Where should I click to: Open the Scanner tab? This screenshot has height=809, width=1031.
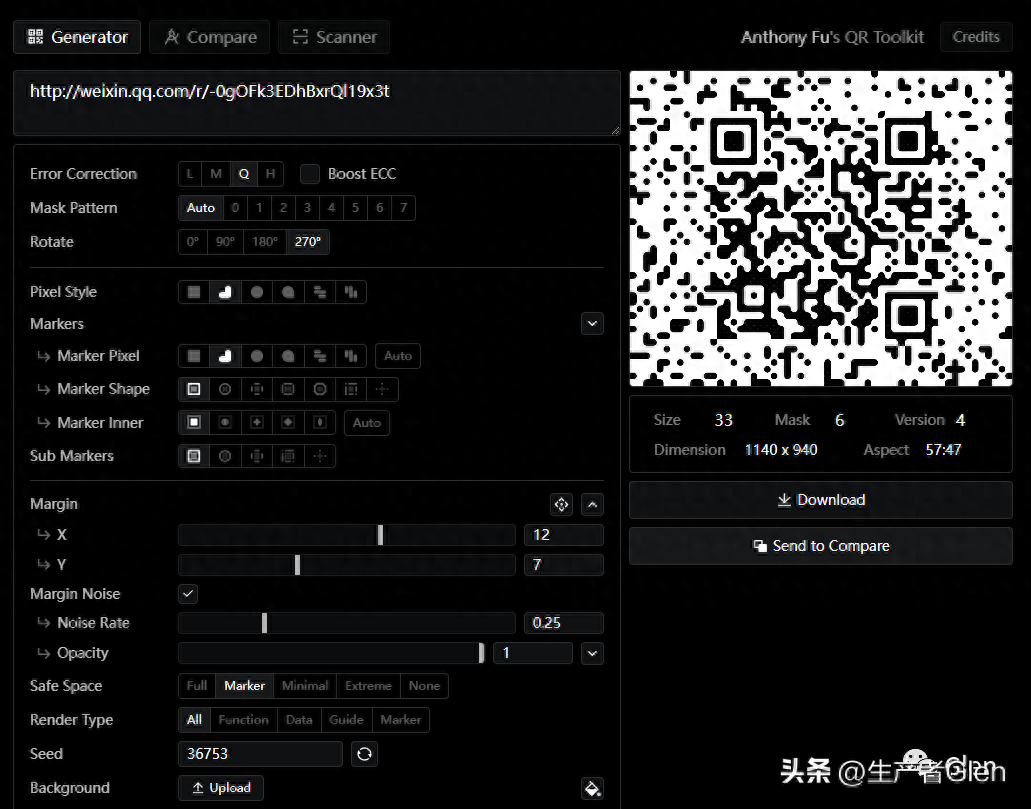coord(334,37)
